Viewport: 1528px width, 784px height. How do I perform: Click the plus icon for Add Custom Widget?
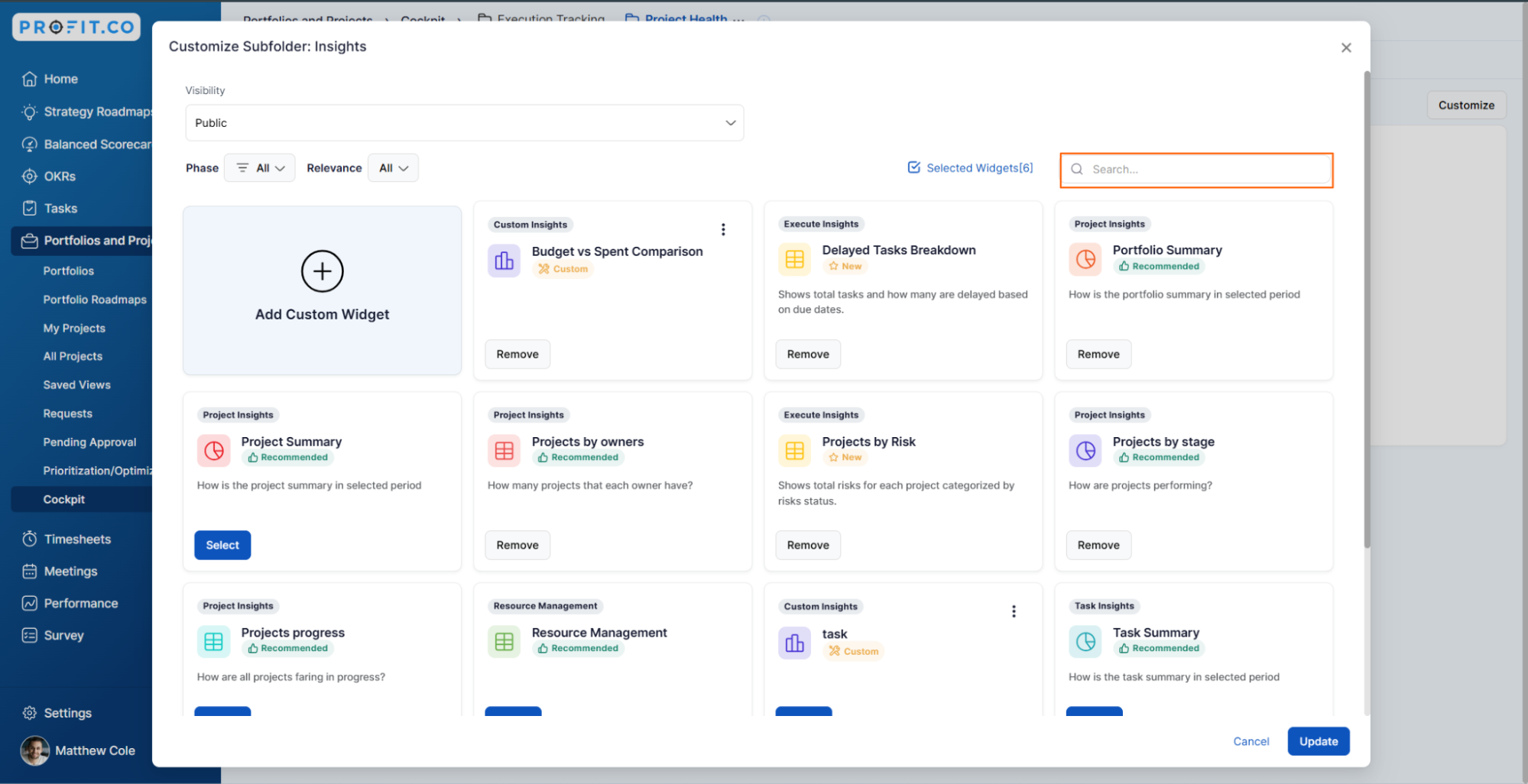(322, 271)
